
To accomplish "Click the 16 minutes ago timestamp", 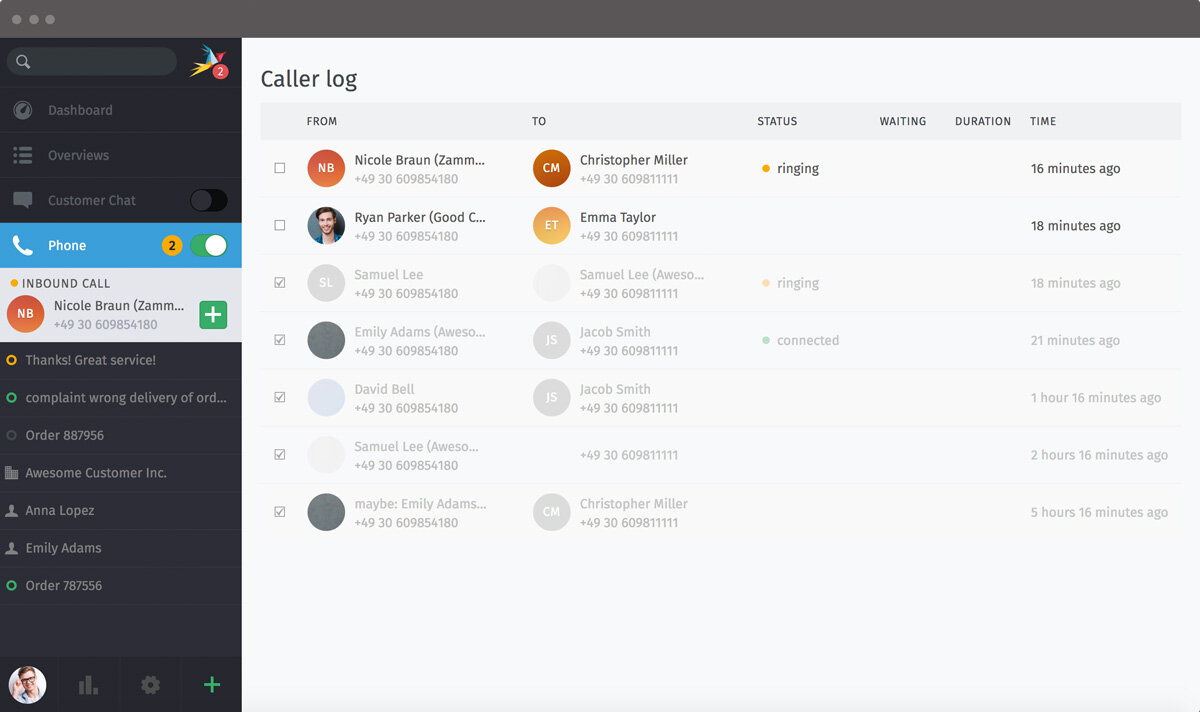I will (x=1076, y=168).
